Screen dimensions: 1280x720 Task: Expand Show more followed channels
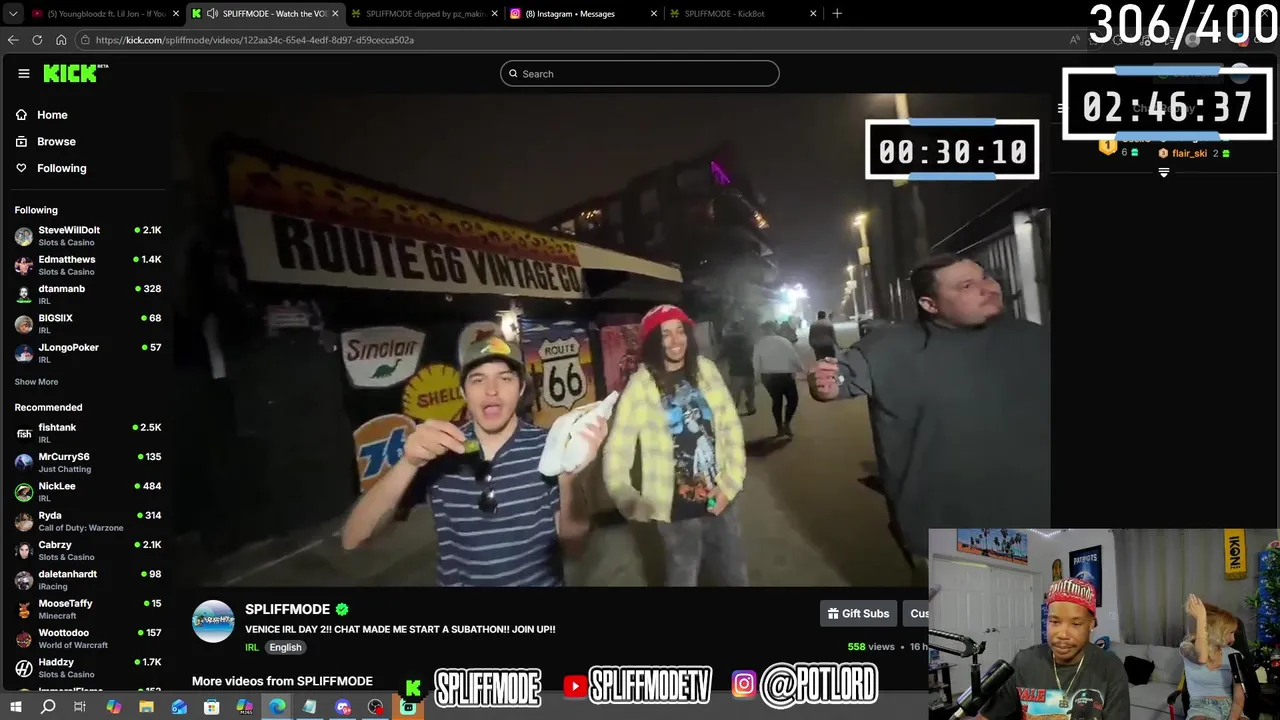tap(36, 382)
